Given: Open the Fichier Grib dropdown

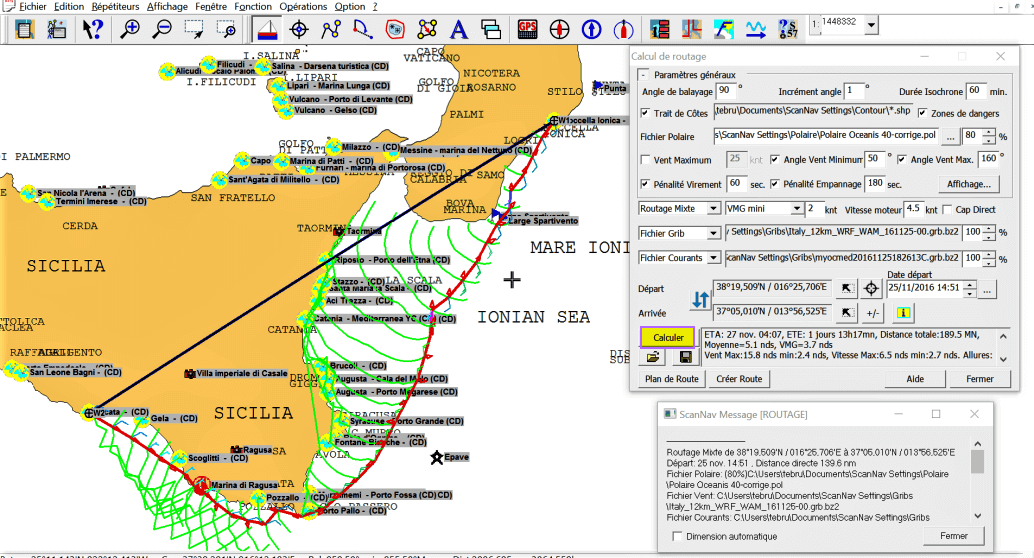Looking at the screenshot, I should point(713,233).
